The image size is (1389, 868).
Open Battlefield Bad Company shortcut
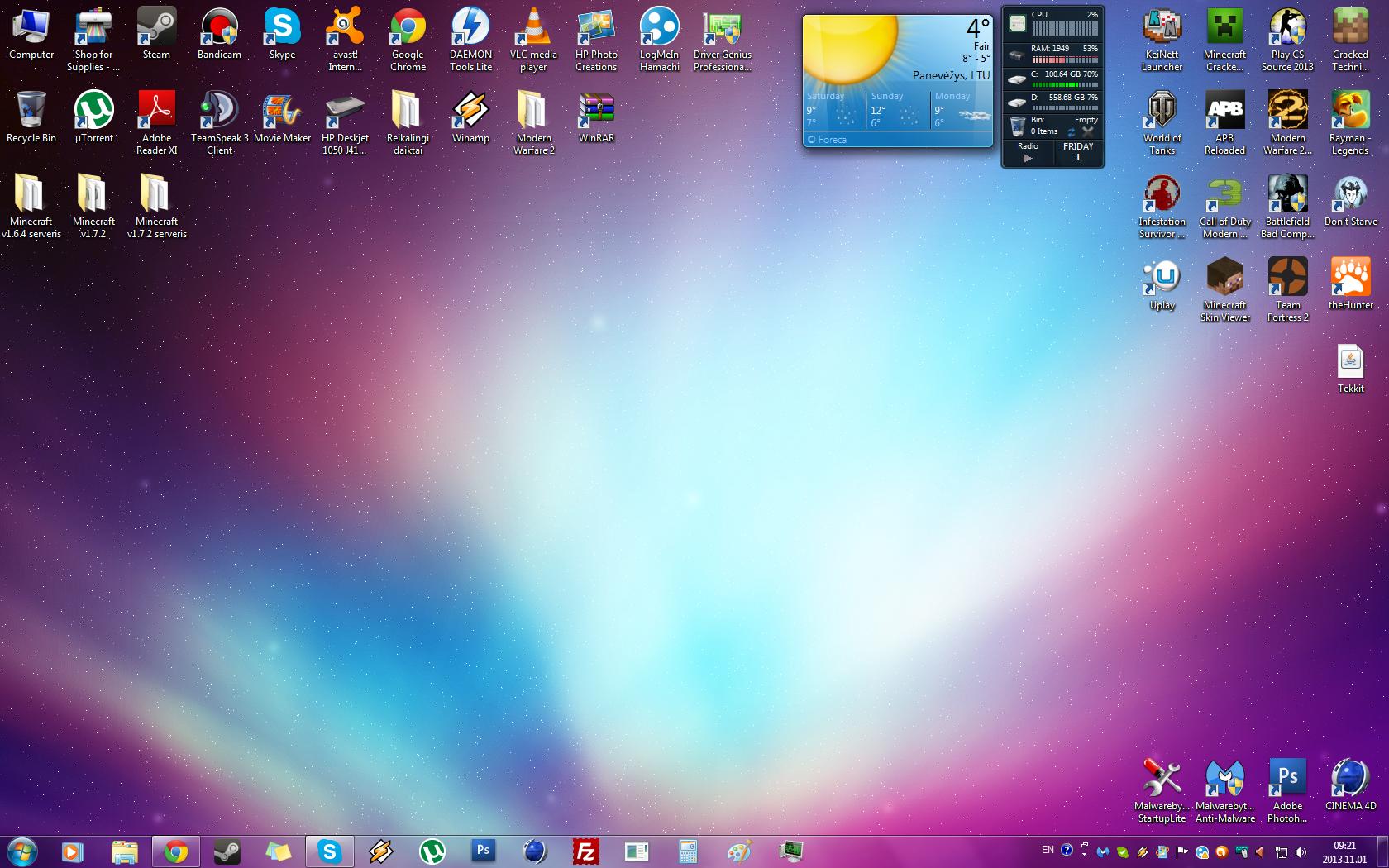click(x=1287, y=206)
